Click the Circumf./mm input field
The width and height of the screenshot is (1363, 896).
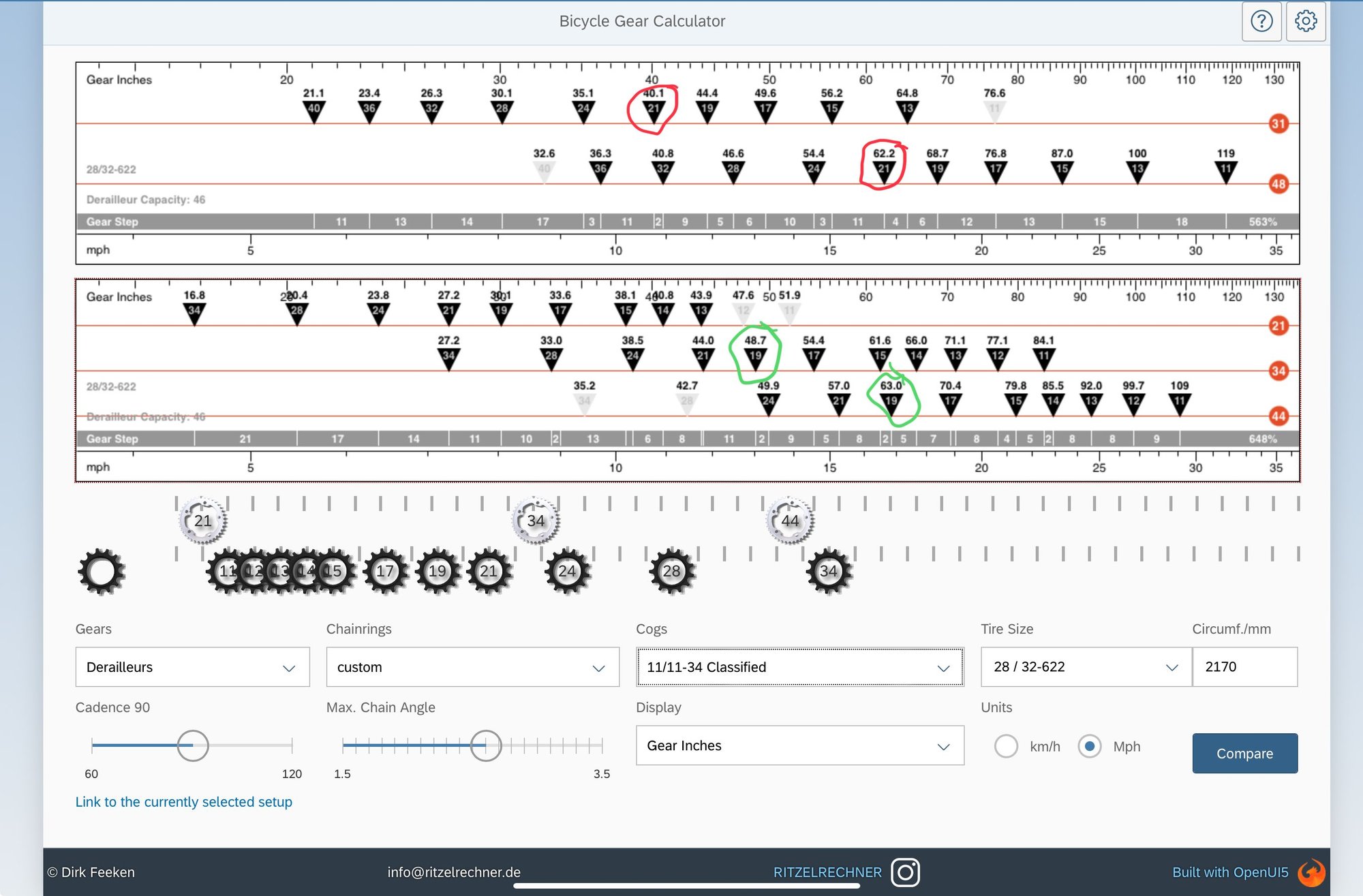(1244, 667)
